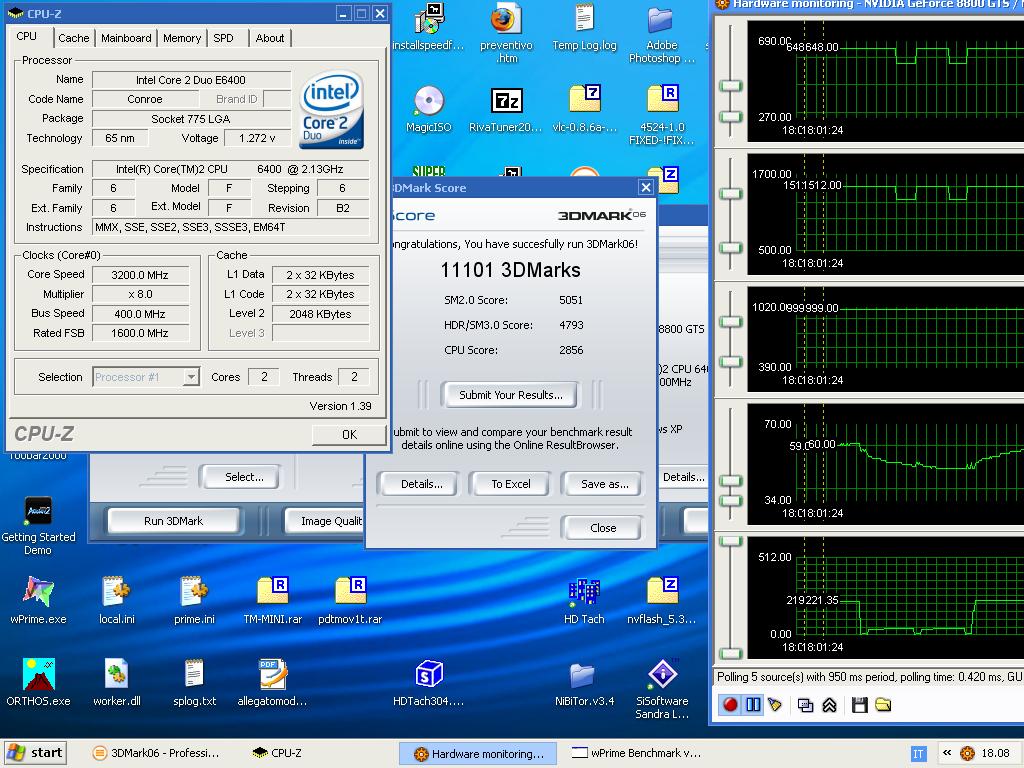Click the RivaTuner gear tray icon
The height and width of the screenshot is (768, 1024).
click(x=967, y=753)
